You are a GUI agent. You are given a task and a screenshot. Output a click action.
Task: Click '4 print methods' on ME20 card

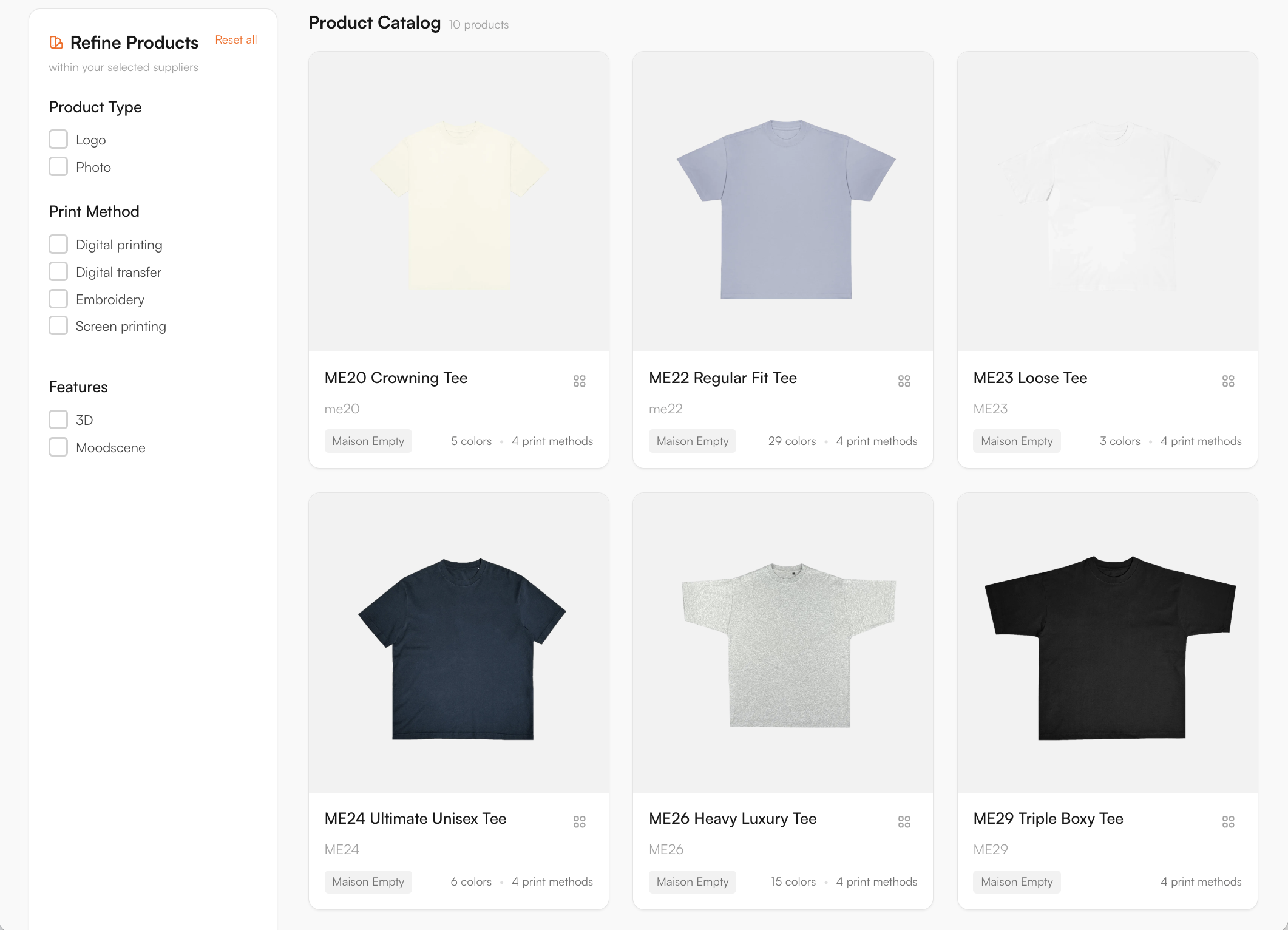552,441
